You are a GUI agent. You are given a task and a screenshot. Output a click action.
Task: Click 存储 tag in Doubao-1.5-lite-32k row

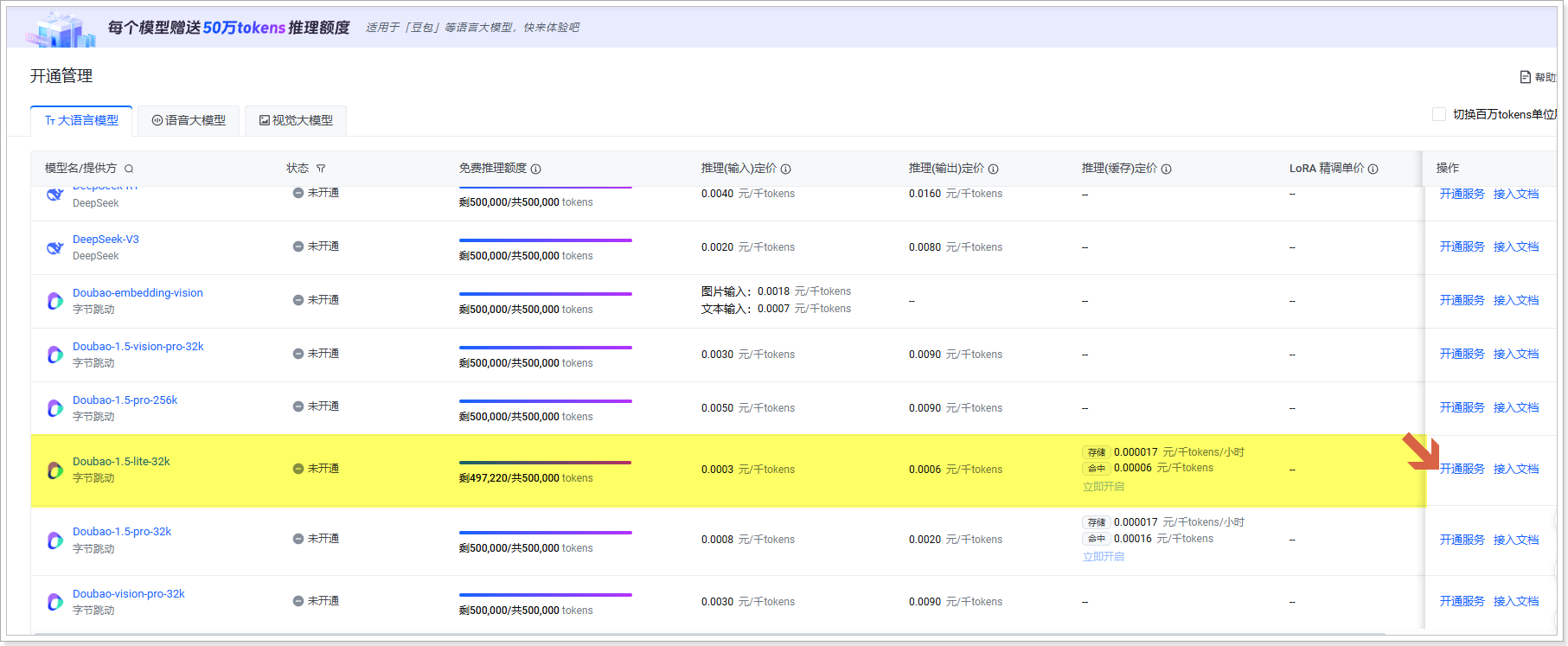pyautogui.click(x=1096, y=452)
